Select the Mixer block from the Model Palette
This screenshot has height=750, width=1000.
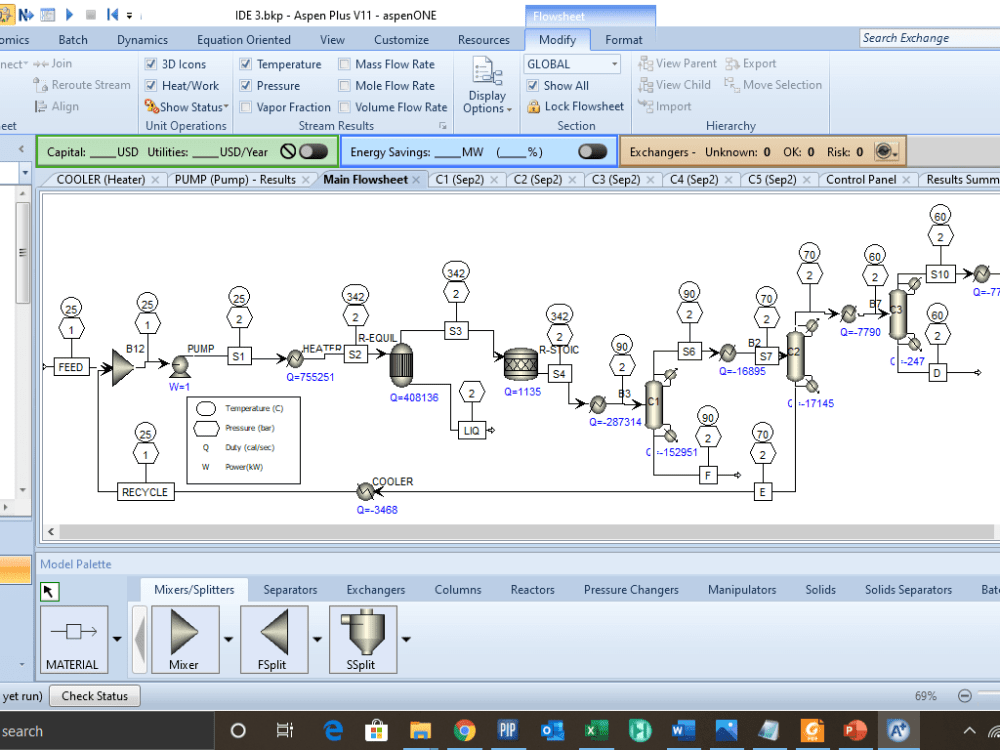(185, 640)
